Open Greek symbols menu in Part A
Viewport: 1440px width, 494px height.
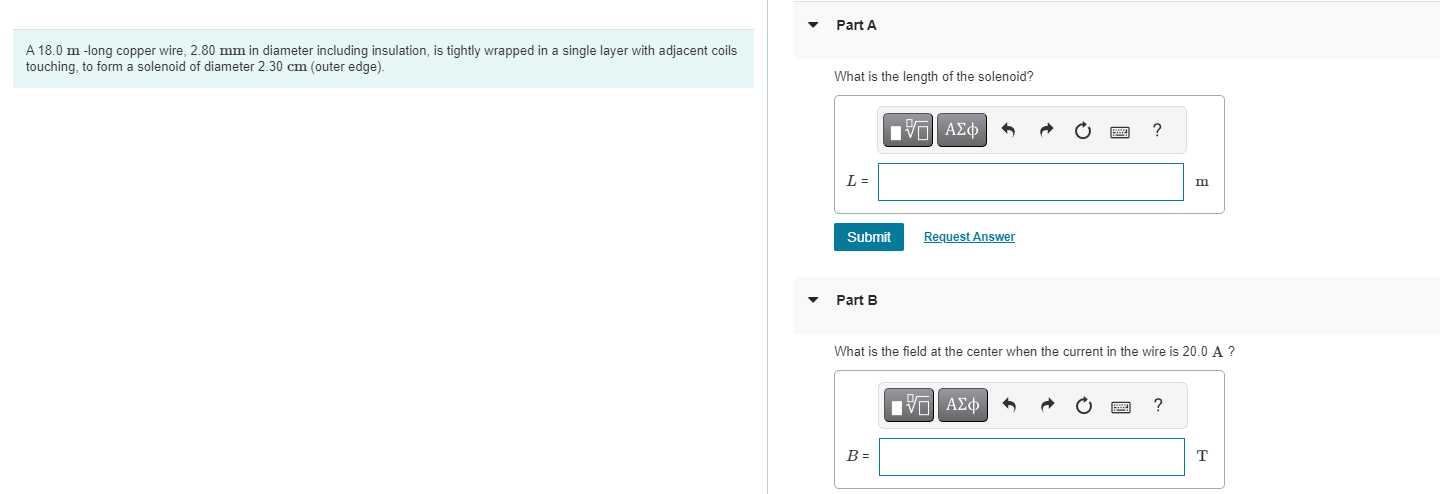coord(961,130)
